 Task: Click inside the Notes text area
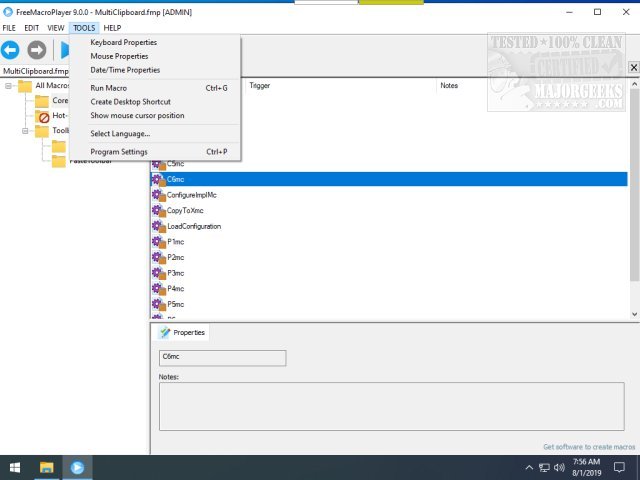[x=391, y=407]
